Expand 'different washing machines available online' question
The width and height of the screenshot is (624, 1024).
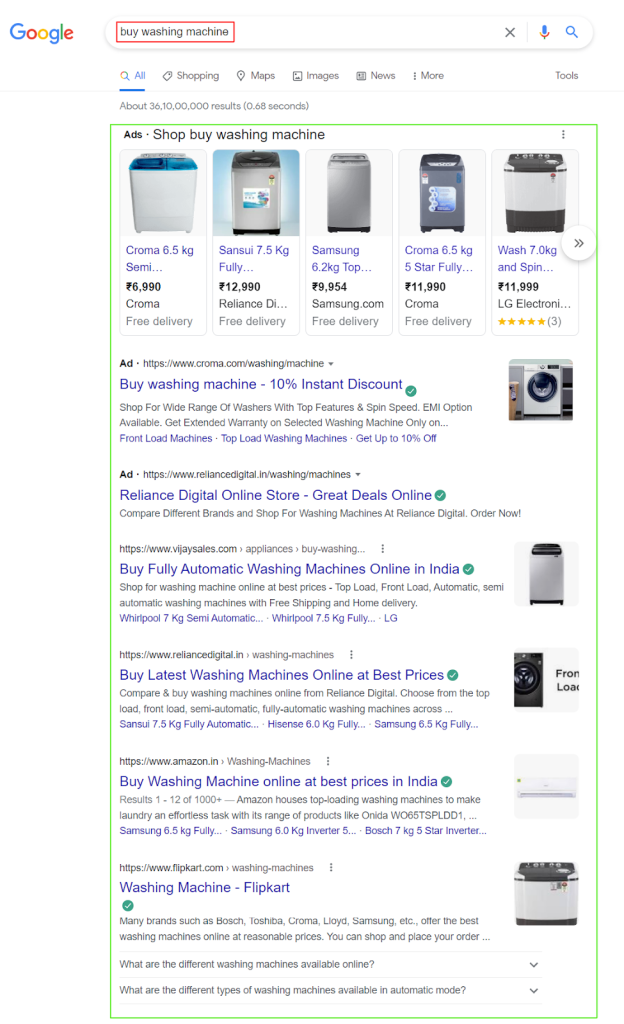pyautogui.click(x=330, y=965)
